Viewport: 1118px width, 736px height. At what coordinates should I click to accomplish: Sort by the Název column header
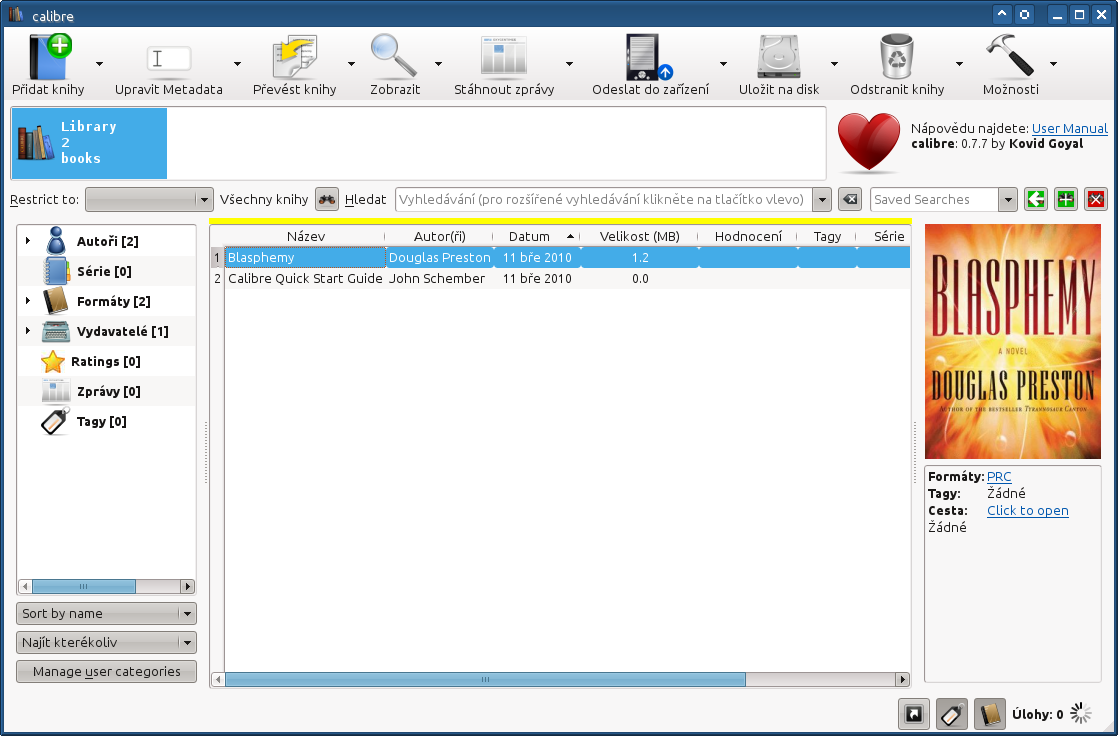(305, 236)
